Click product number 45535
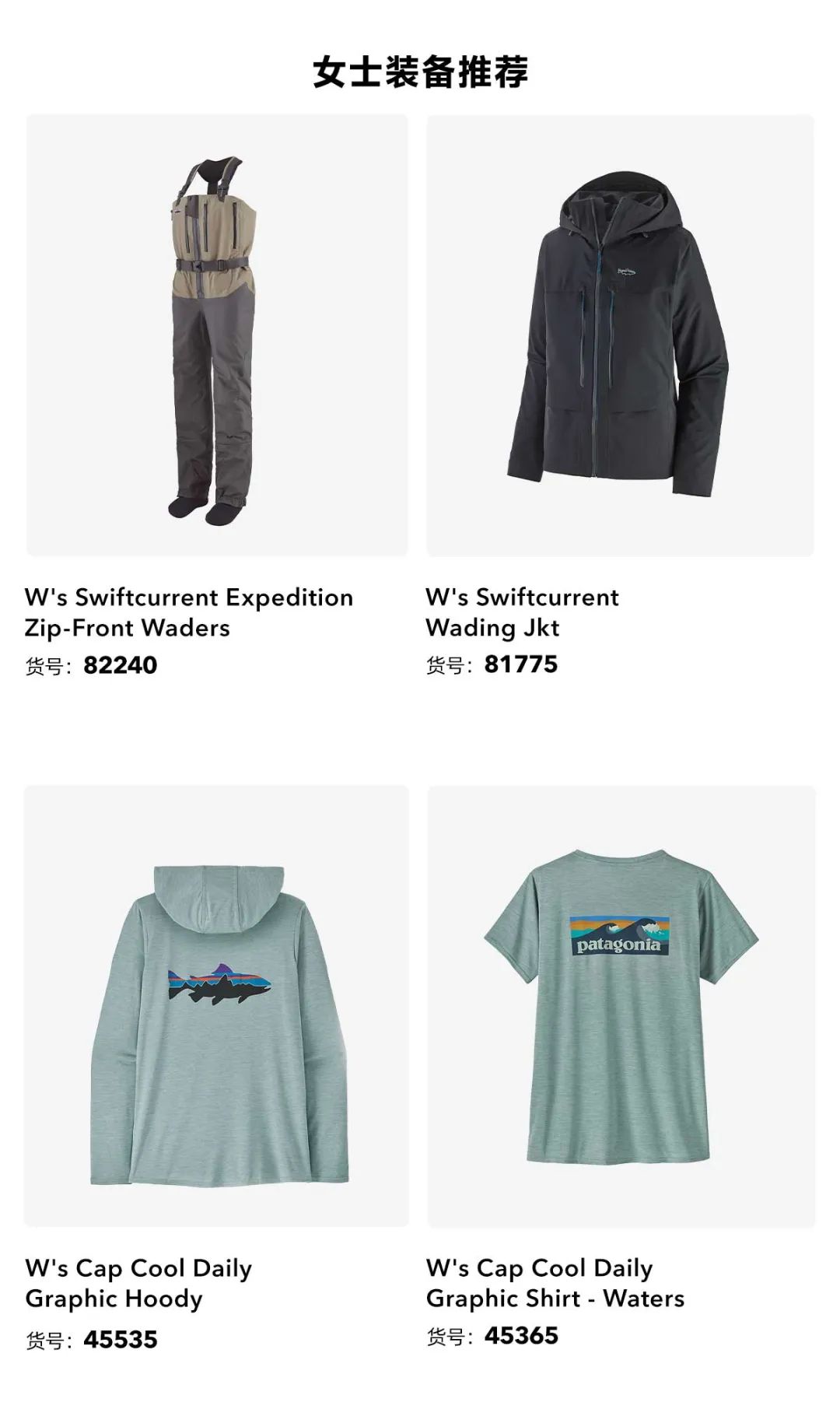 [121, 1340]
